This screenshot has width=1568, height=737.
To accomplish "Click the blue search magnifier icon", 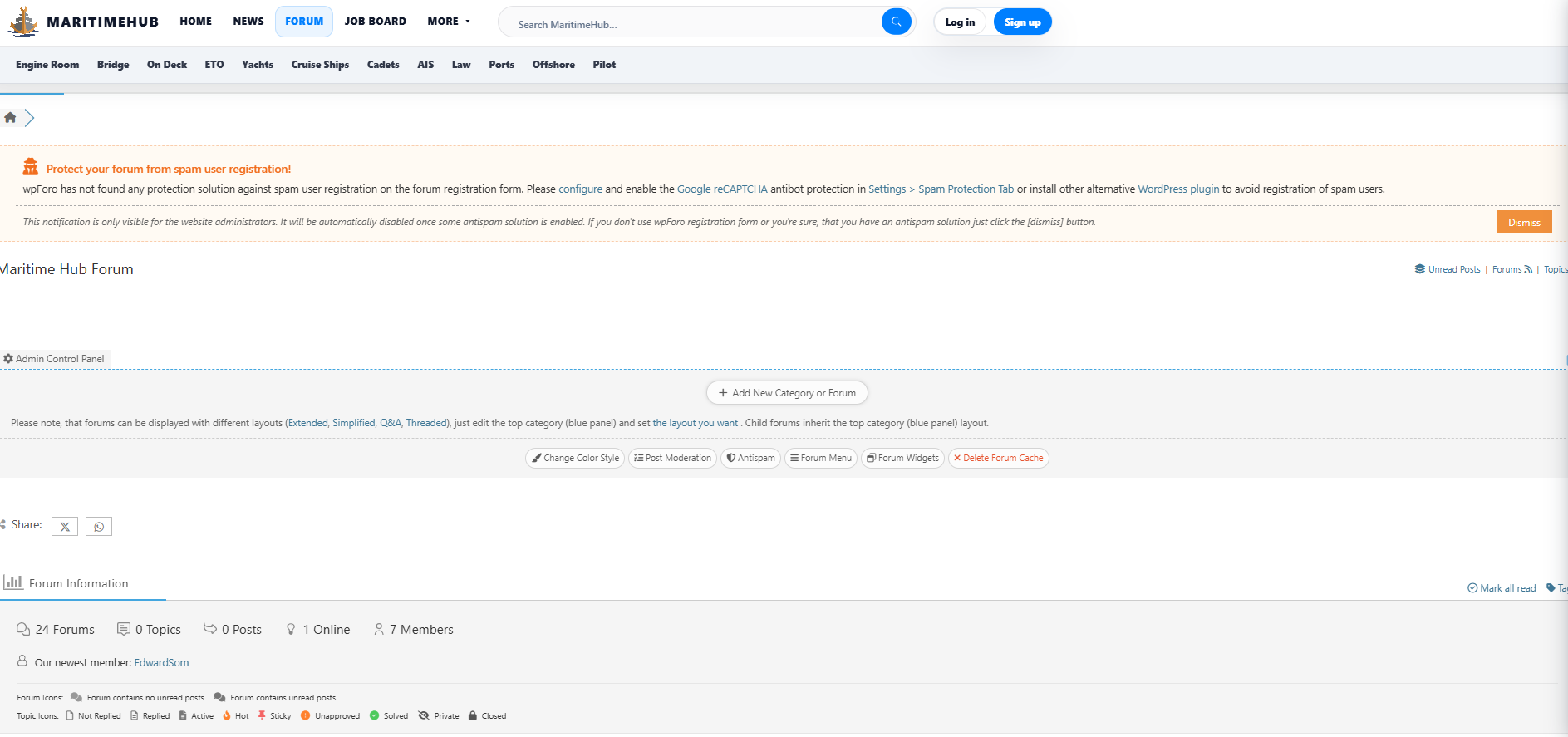I will pyautogui.click(x=896, y=22).
